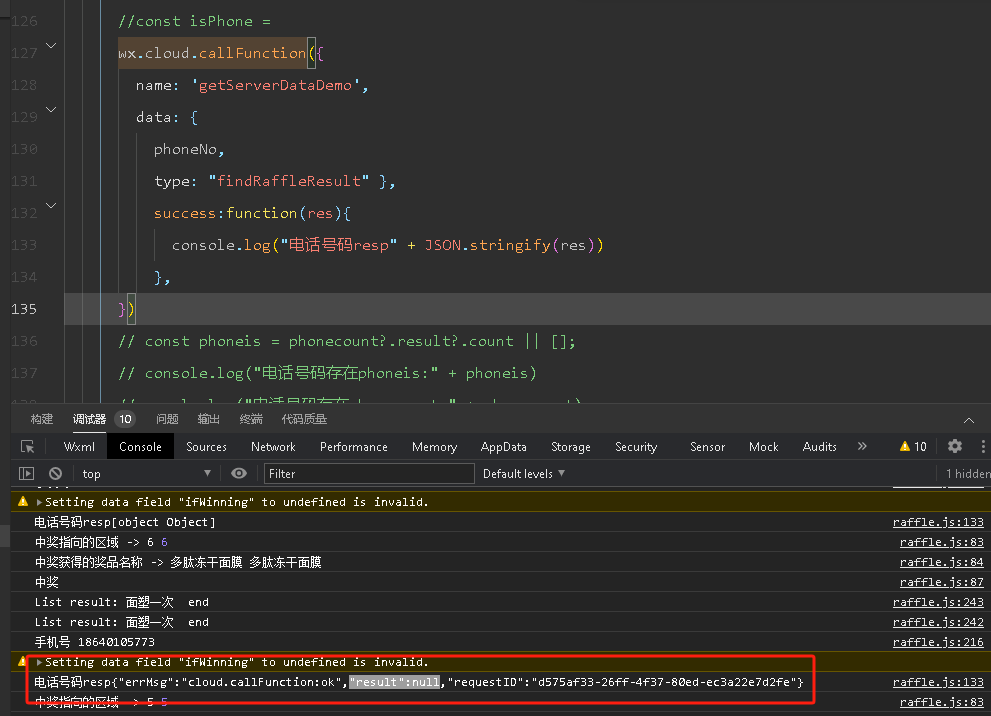Open the 构建 panel tab
Screen dimensions: 991x716
point(42,419)
